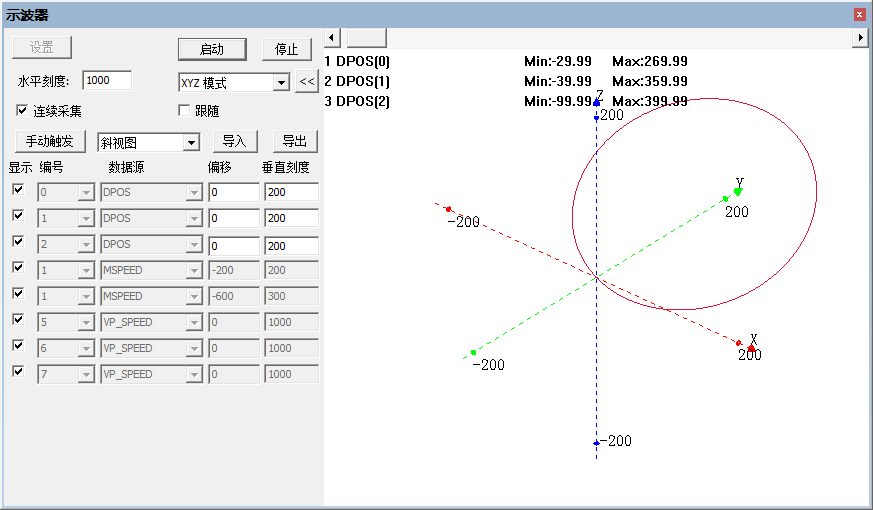873x510 pixels.
Task: Open data source dropdown for first DPOS row
Action: coord(194,193)
